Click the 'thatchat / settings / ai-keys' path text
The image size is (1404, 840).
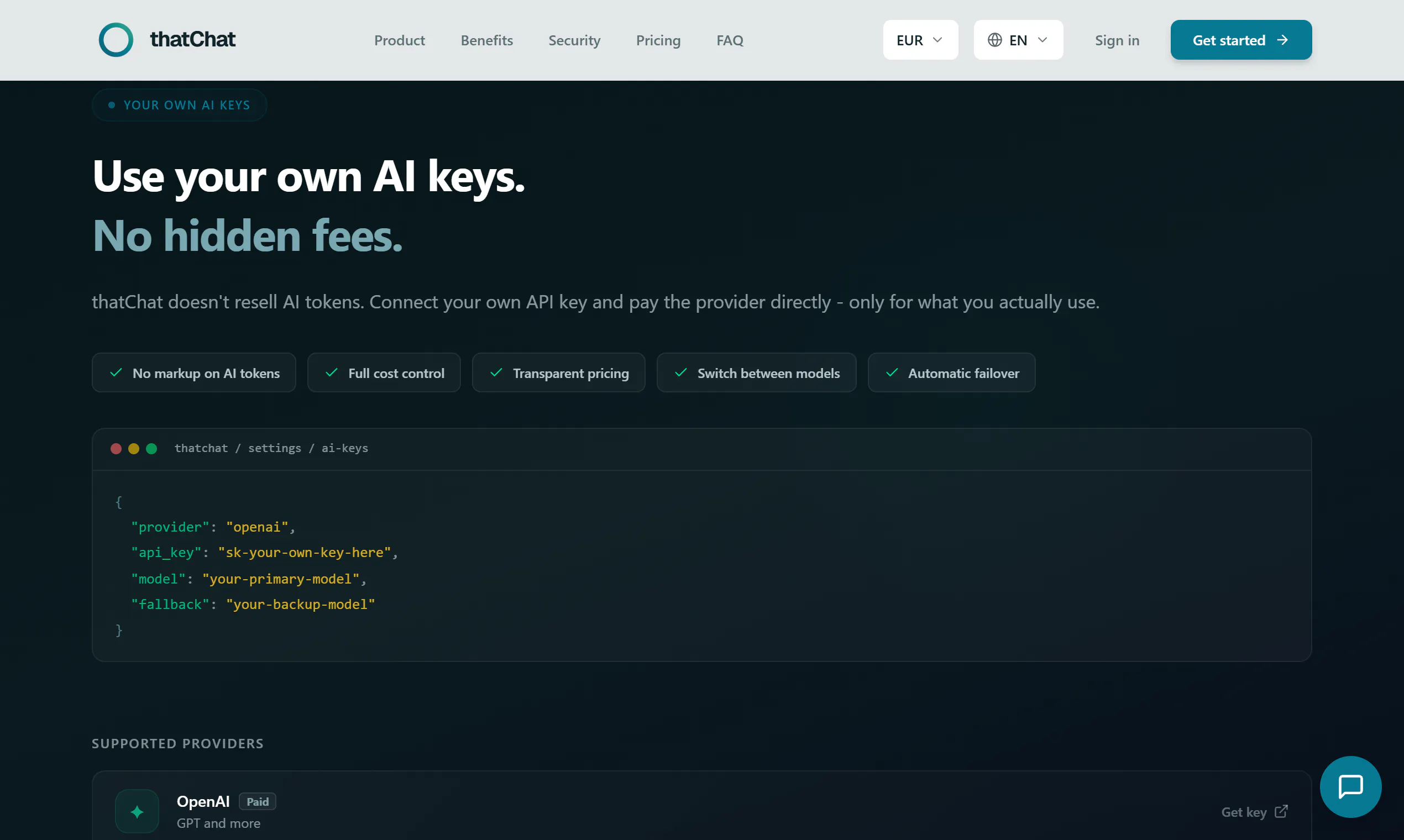(x=271, y=448)
